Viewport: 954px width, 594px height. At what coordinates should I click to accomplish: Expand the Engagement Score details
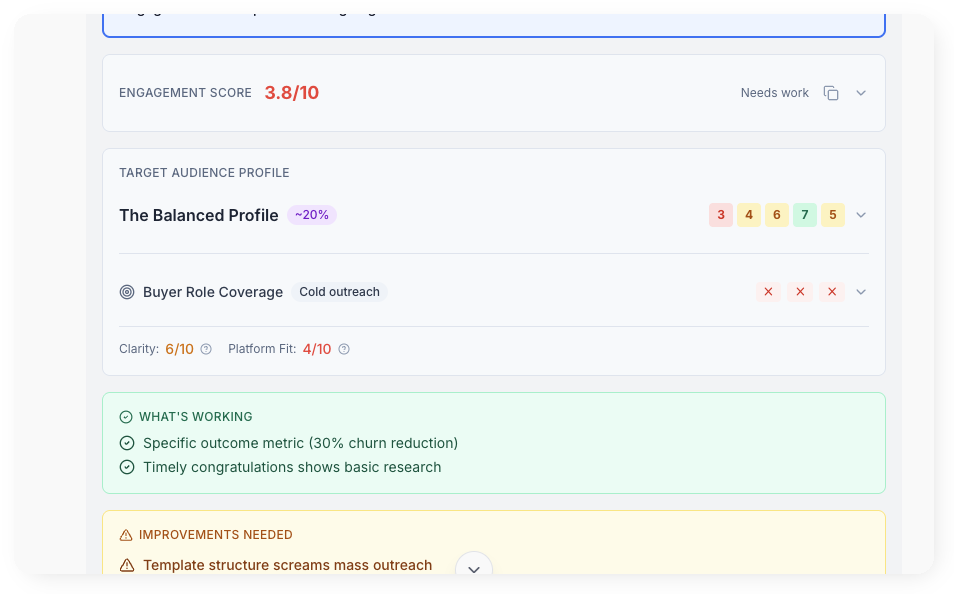pos(860,92)
